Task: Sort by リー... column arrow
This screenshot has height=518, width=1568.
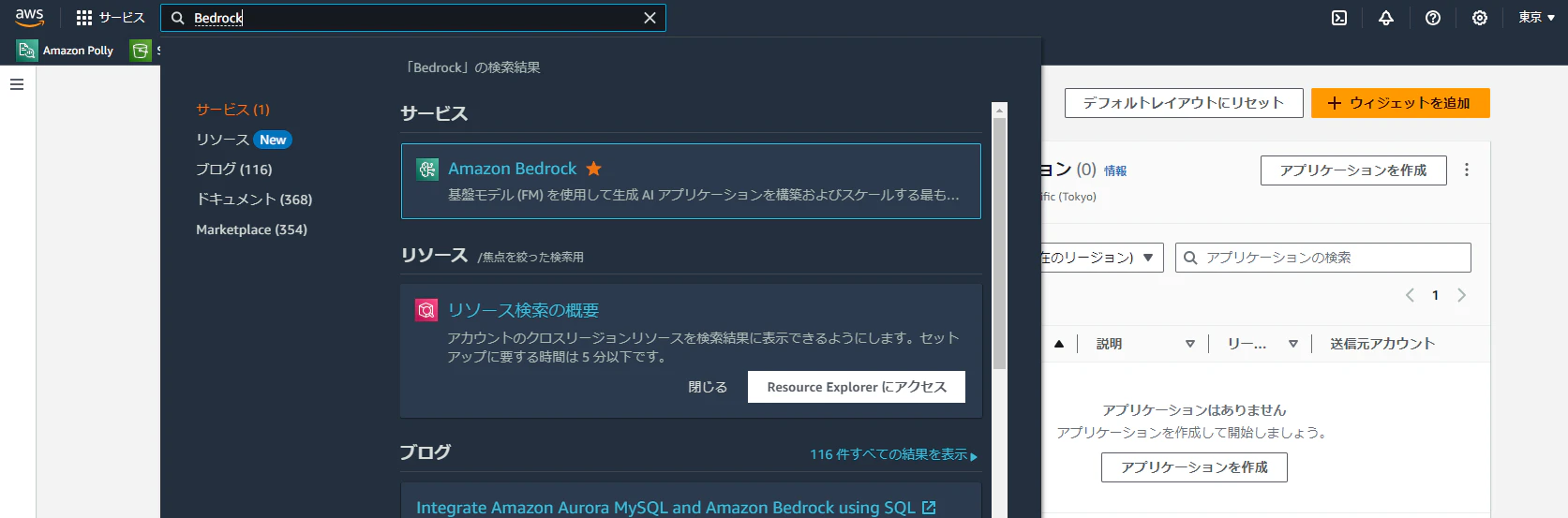Action: pos(1293,344)
